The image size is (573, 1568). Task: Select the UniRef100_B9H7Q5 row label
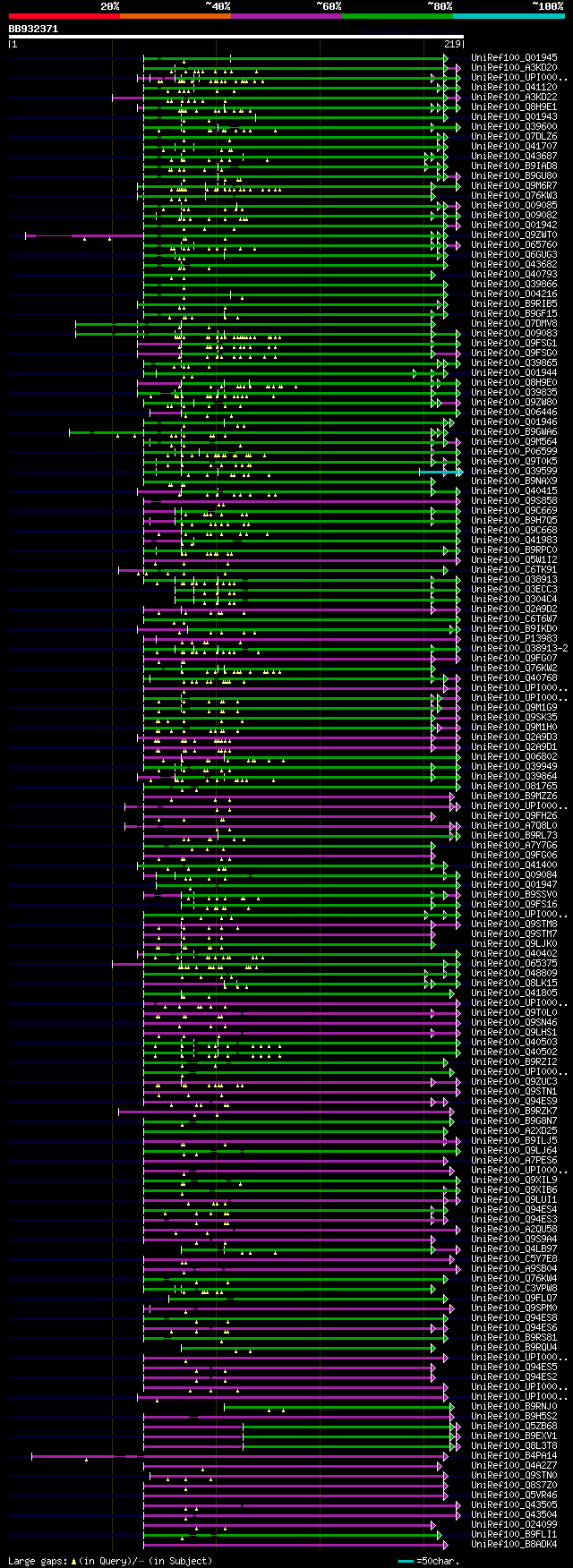point(514,521)
